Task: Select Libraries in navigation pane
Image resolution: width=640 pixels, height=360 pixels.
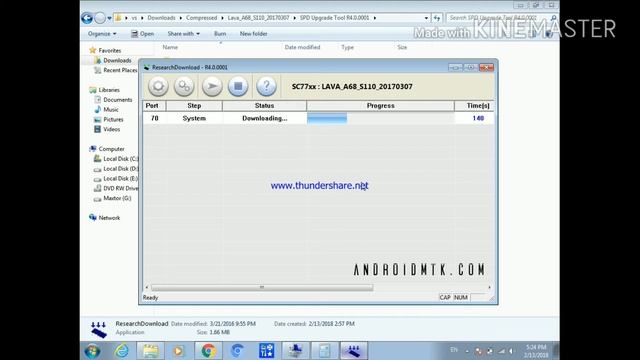Action: tap(109, 90)
